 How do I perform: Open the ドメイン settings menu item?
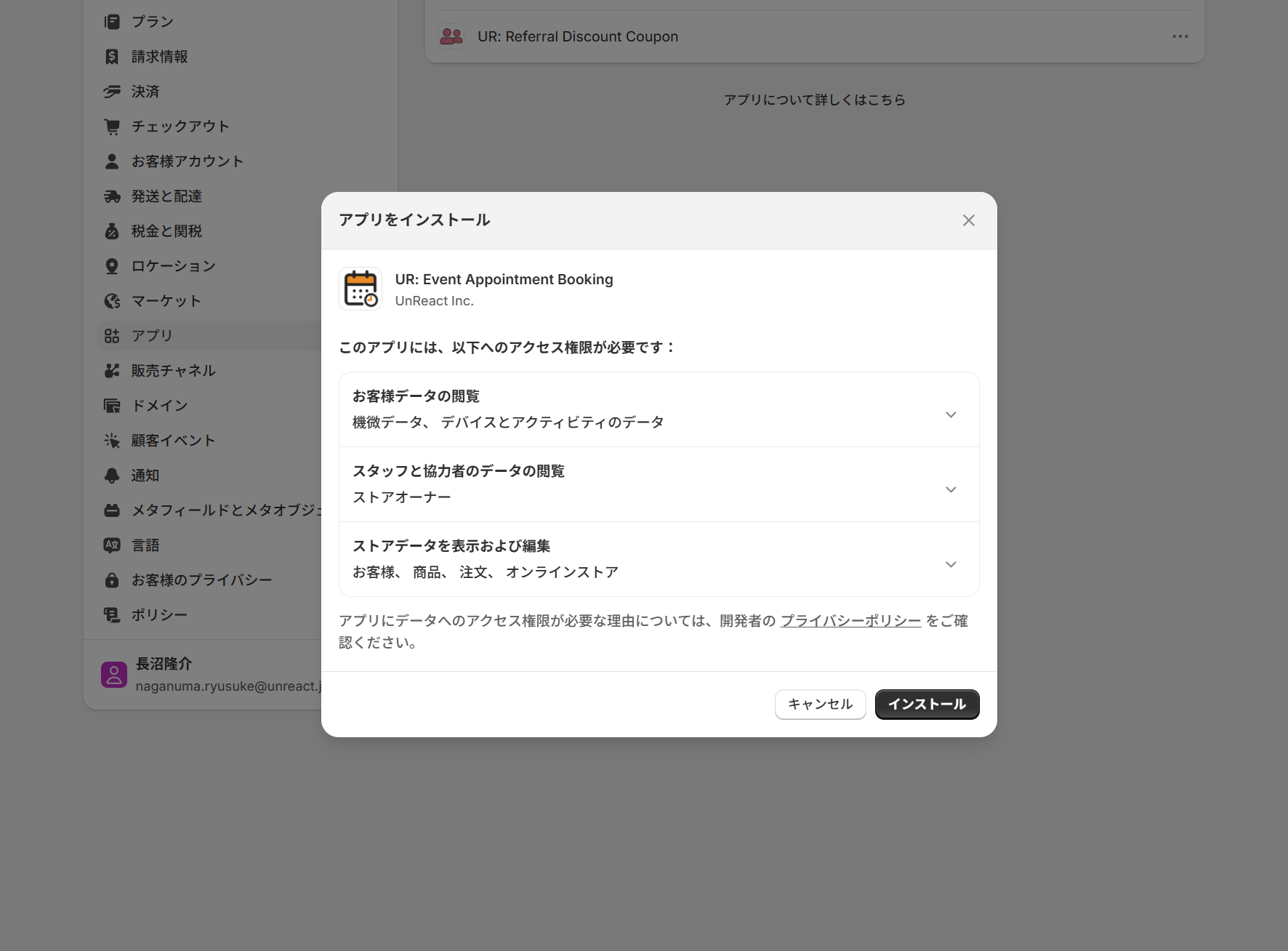click(209, 406)
